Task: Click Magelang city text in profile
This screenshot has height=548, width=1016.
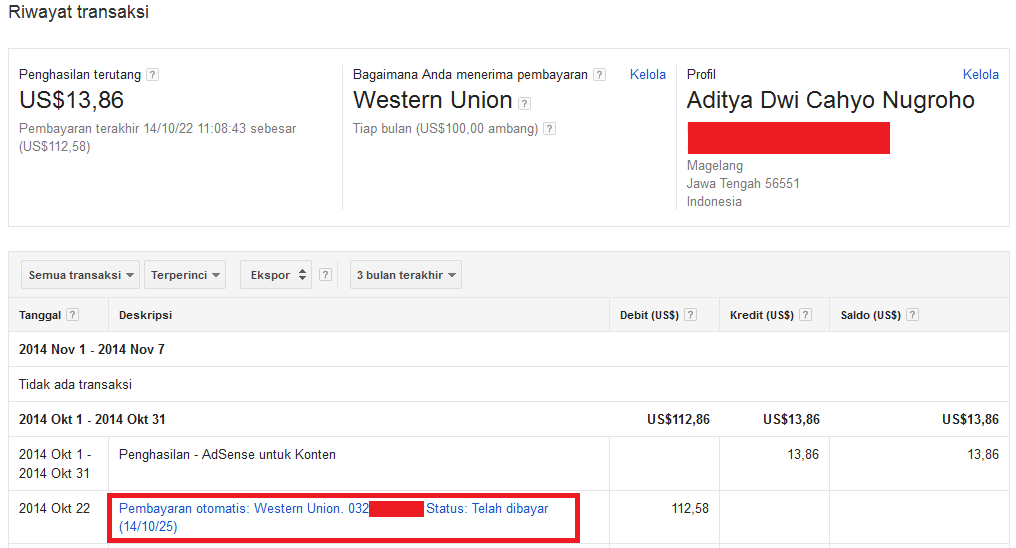Action: click(715, 166)
